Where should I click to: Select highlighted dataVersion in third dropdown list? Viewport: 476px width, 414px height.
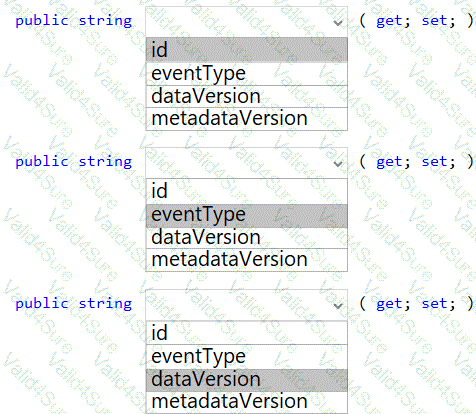click(x=246, y=380)
